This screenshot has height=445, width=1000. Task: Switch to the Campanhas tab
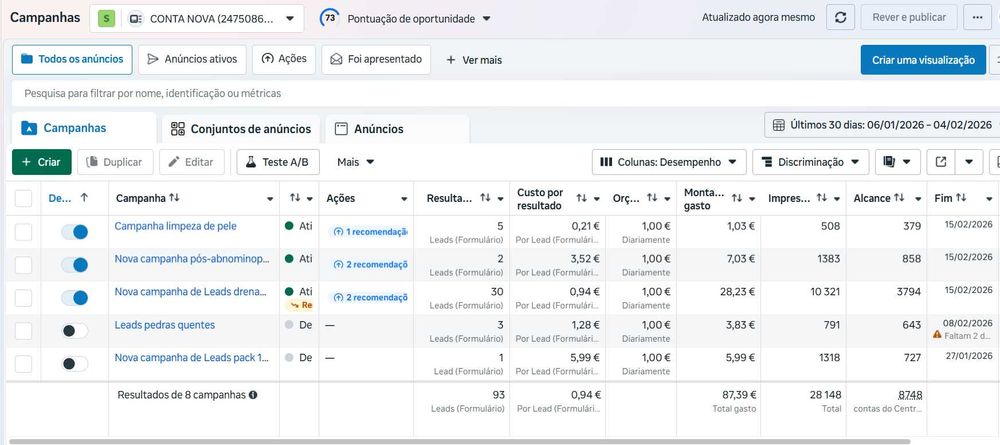point(84,128)
